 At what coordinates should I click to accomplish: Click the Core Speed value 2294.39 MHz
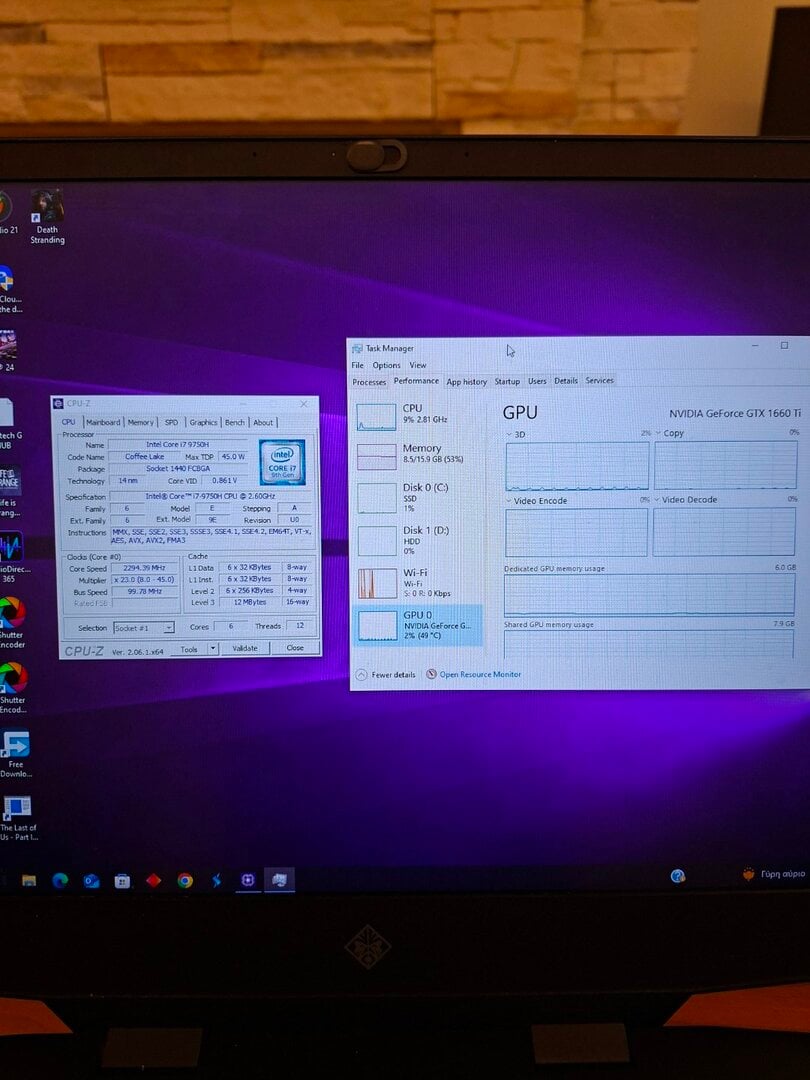[x=145, y=568]
